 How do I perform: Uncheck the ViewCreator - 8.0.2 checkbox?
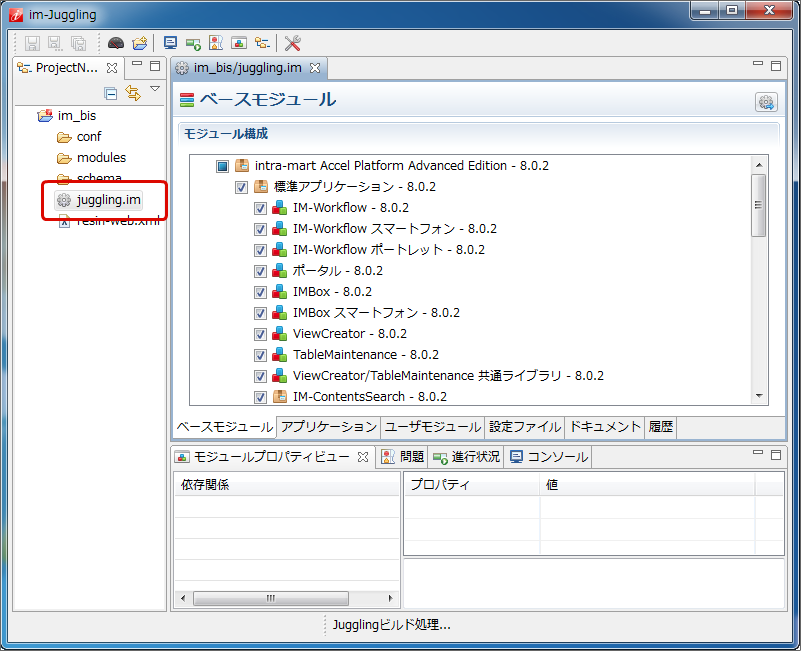[x=260, y=334]
